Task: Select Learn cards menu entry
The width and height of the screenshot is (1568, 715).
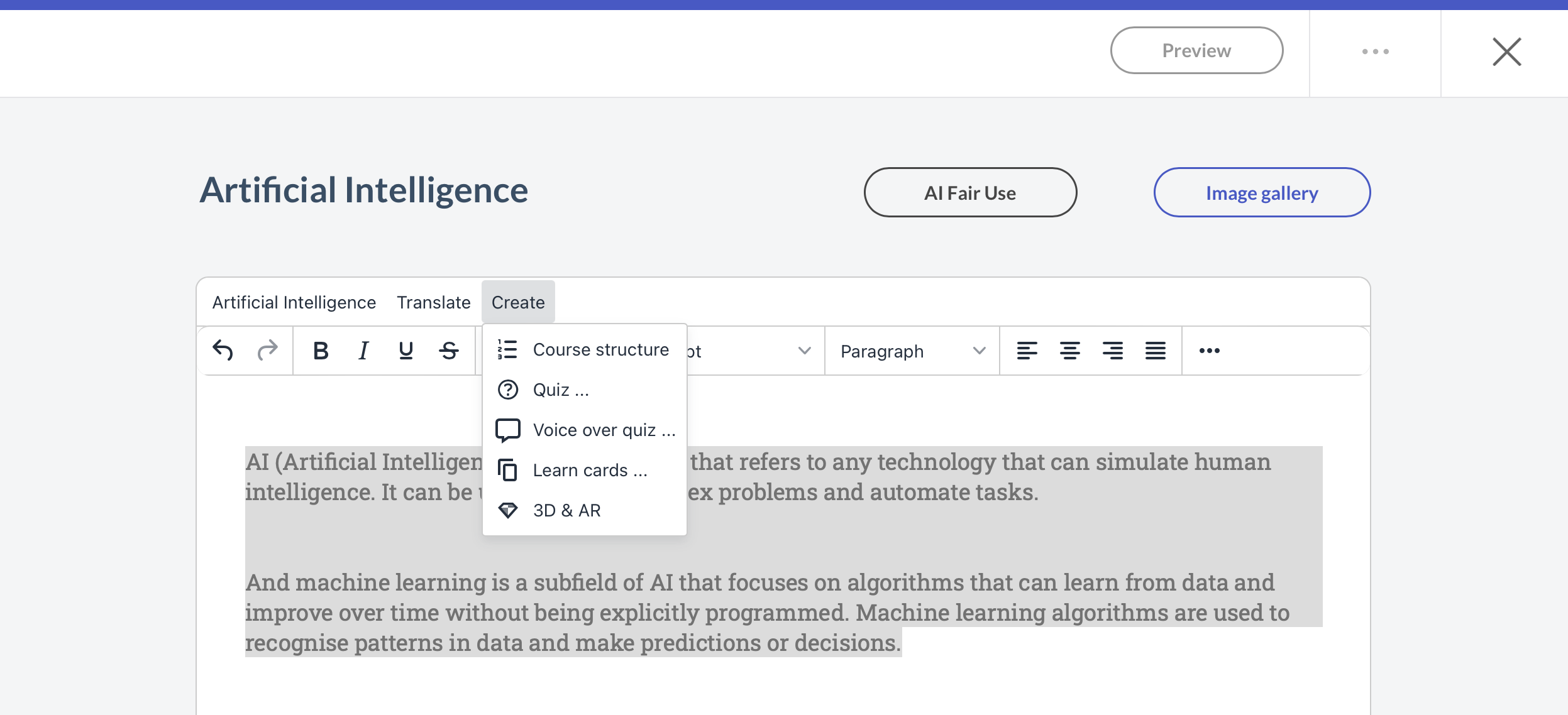Action: (584, 470)
